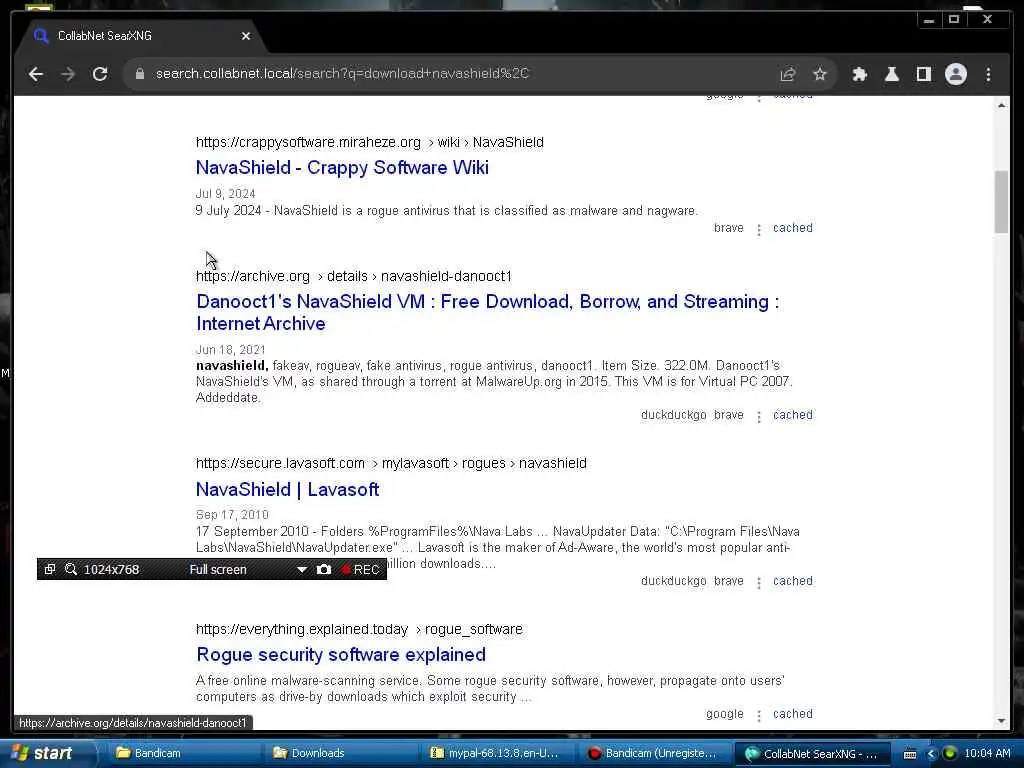Close the CollabNet SearXNG tab
The height and width of the screenshot is (768, 1024).
(x=246, y=36)
